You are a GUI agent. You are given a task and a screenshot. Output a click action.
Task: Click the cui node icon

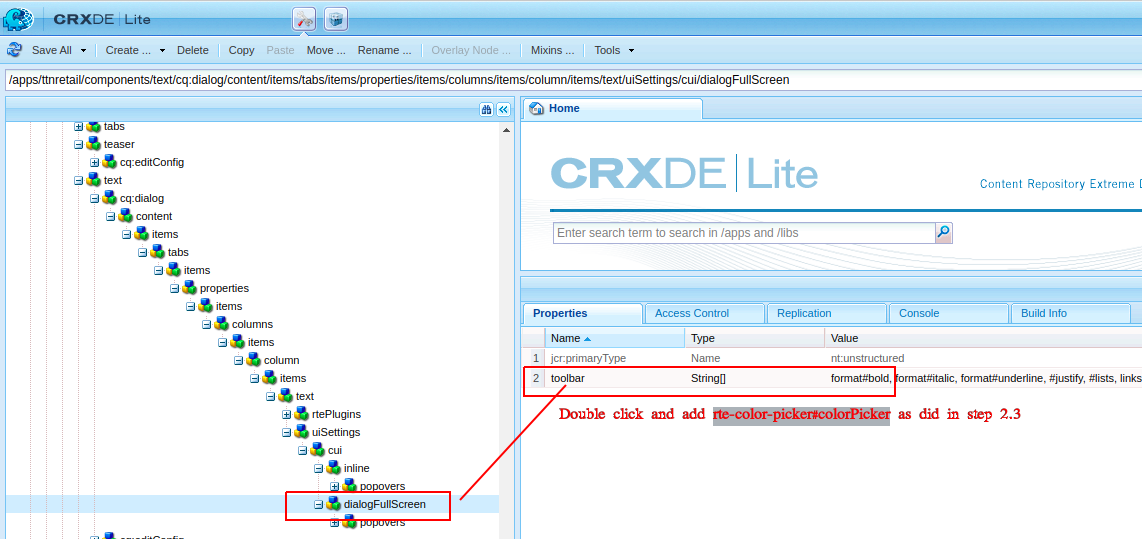tap(318, 450)
